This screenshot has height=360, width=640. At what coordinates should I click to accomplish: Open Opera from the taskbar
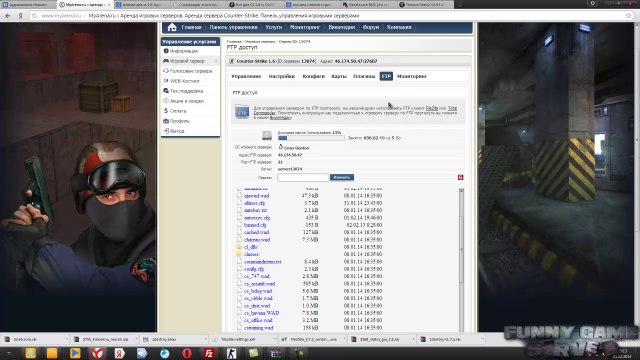click(x=187, y=353)
